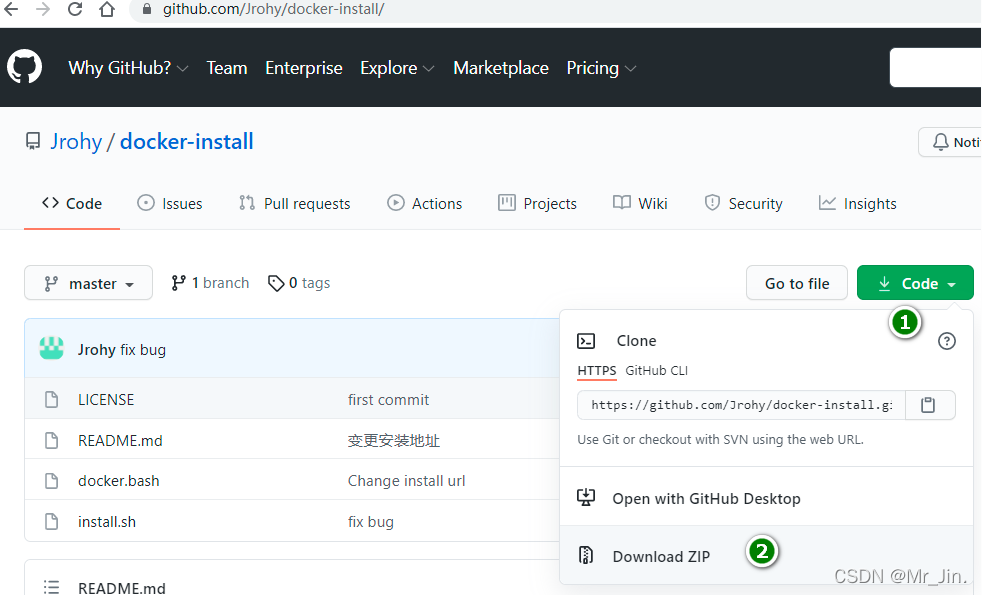Click the desktop download icon beside GitHub Desktop
Viewport: 982px width, 595px height.
[586, 498]
